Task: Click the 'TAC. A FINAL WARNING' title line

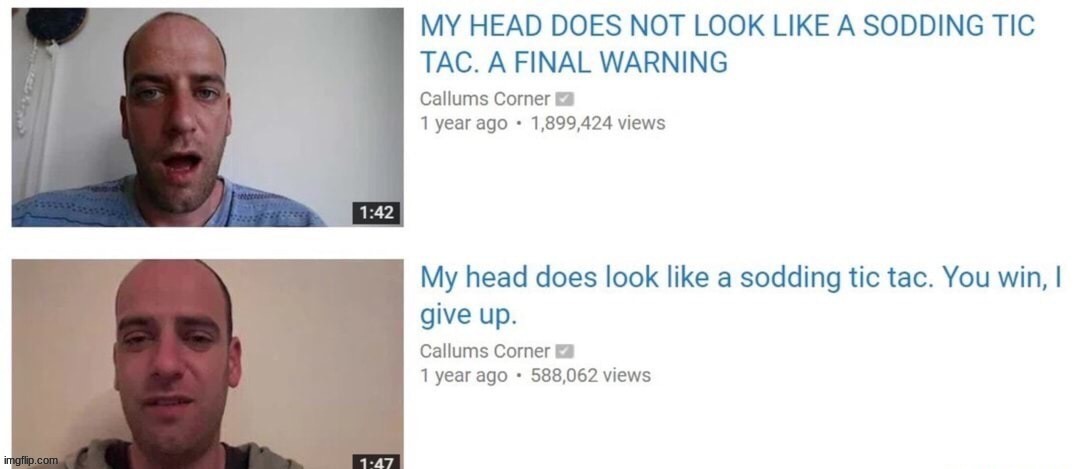Action: coord(574,63)
